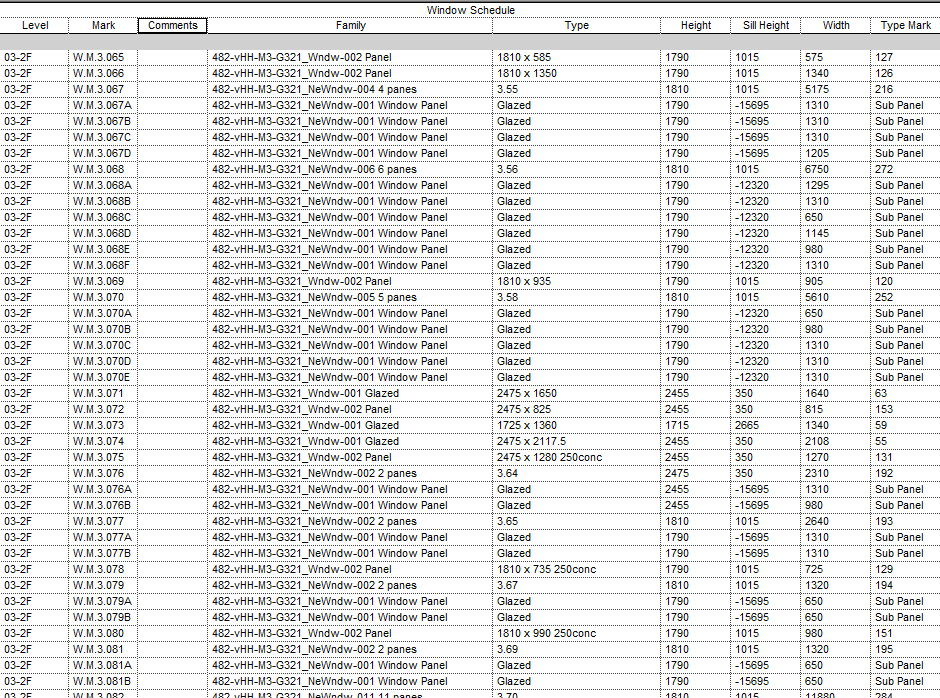Select the Comments column header
940x698 pixels.
[173, 25]
